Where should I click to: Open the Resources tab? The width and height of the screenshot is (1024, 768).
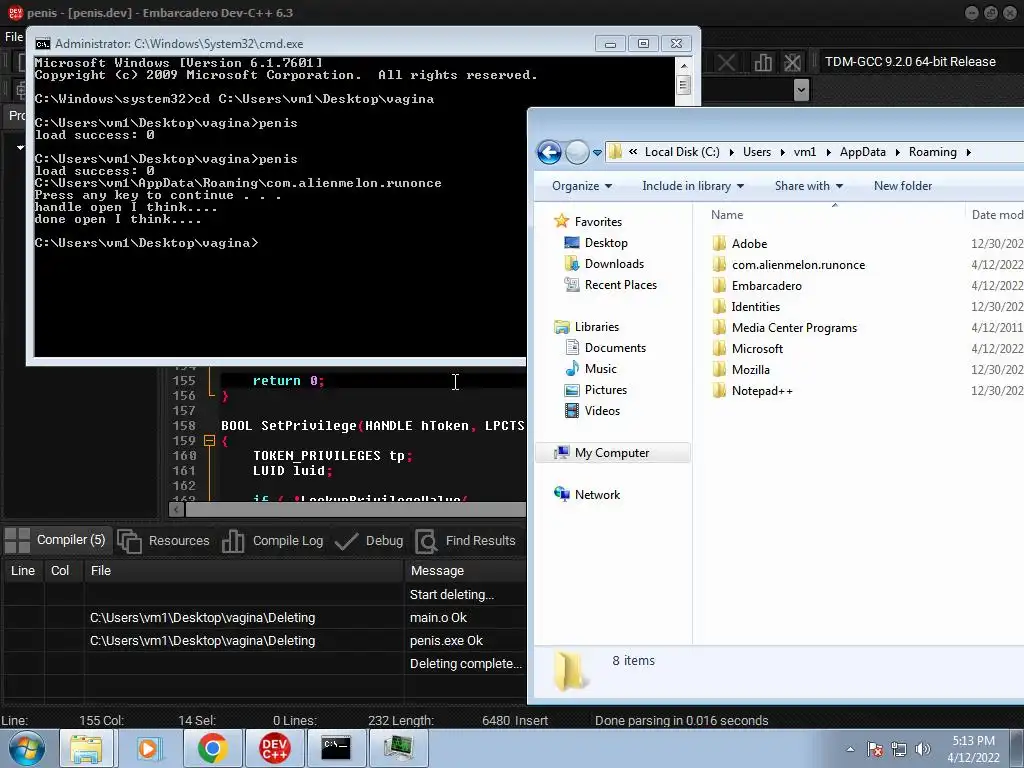coord(163,541)
